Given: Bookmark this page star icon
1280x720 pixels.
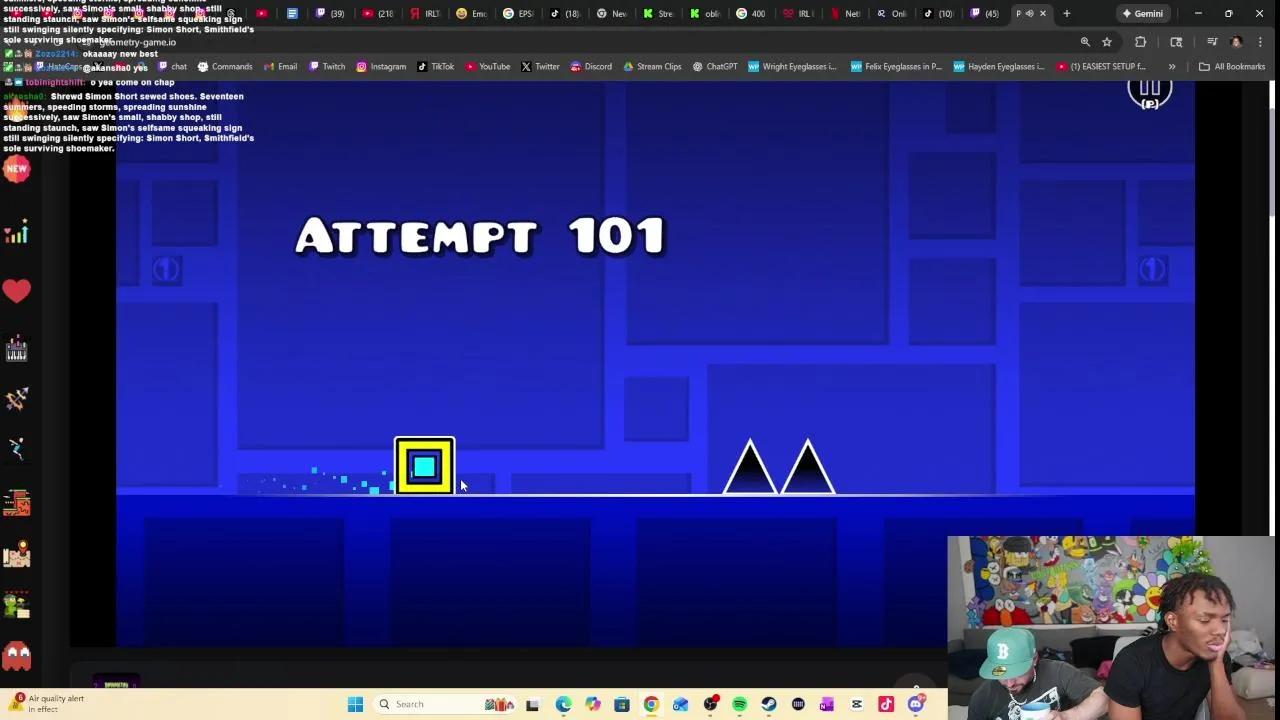Looking at the screenshot, I should coord(1107,42).
